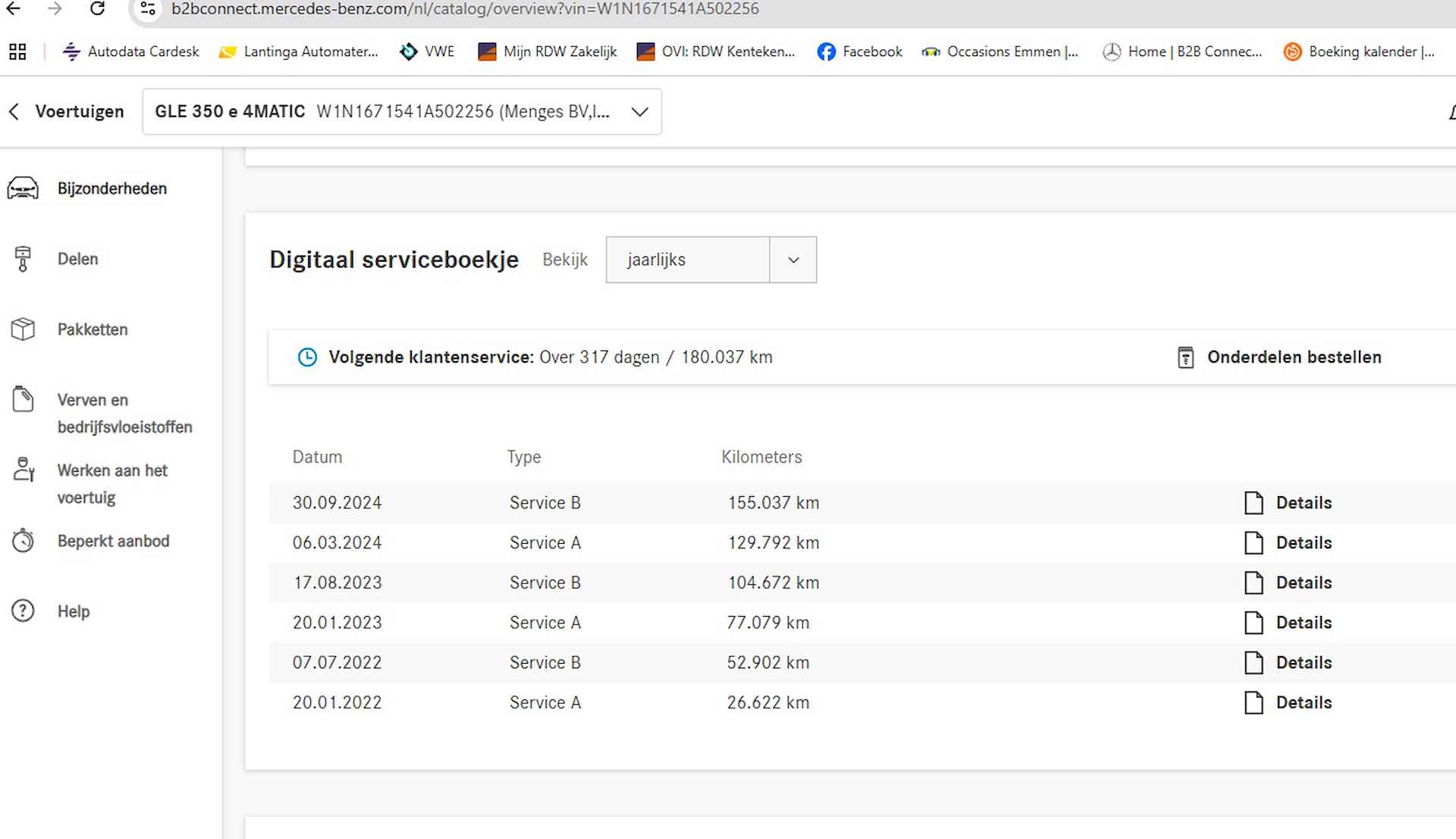Open the Facebook bookmark
The image size is (1456, 839).
[860, 52]
